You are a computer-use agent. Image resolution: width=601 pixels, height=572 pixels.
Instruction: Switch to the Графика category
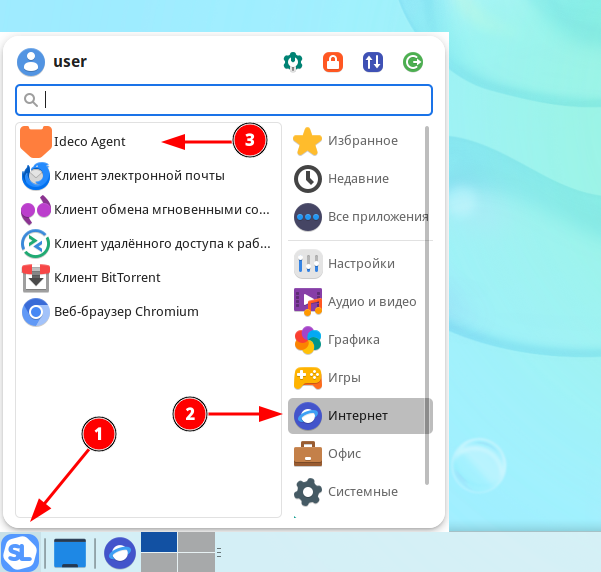pos(353,340)
